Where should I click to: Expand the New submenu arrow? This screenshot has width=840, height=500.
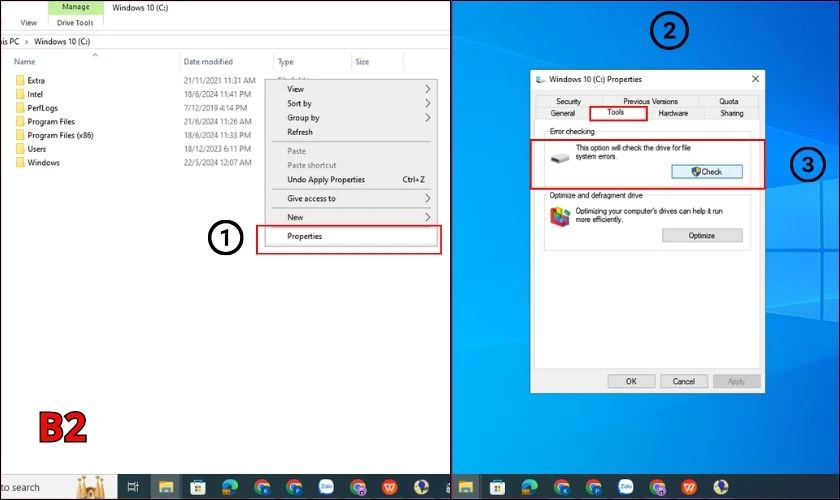point(428,217)
